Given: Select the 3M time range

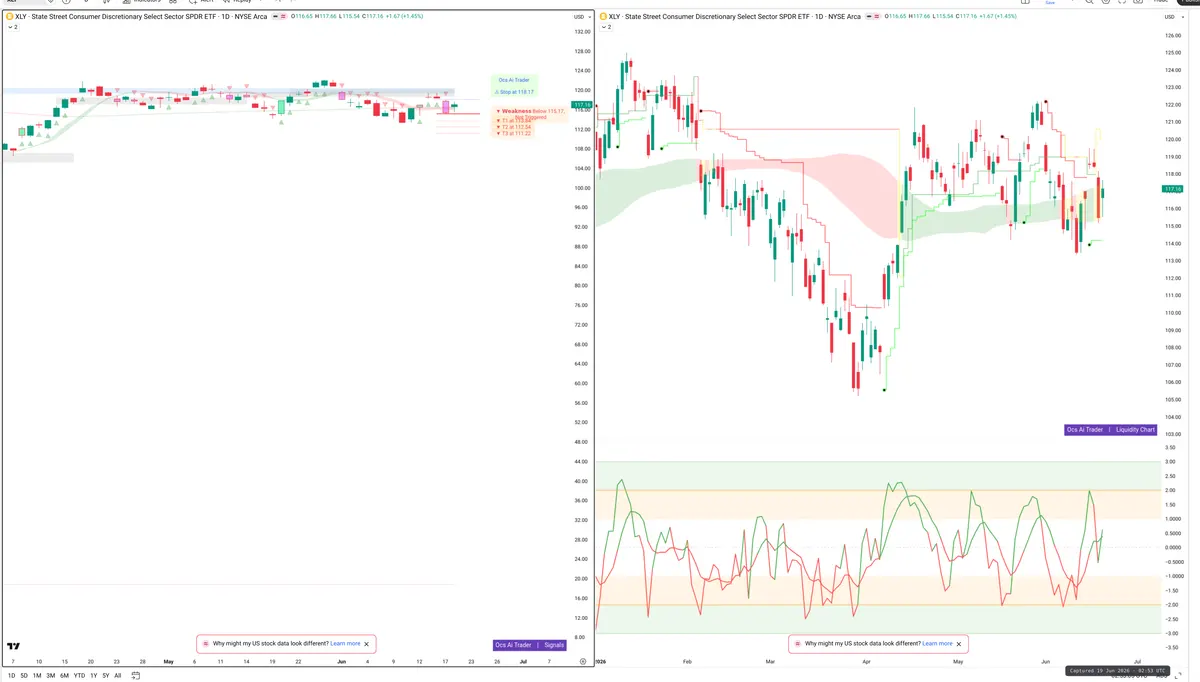Looking at the screenshot, I should coord(51,676).
